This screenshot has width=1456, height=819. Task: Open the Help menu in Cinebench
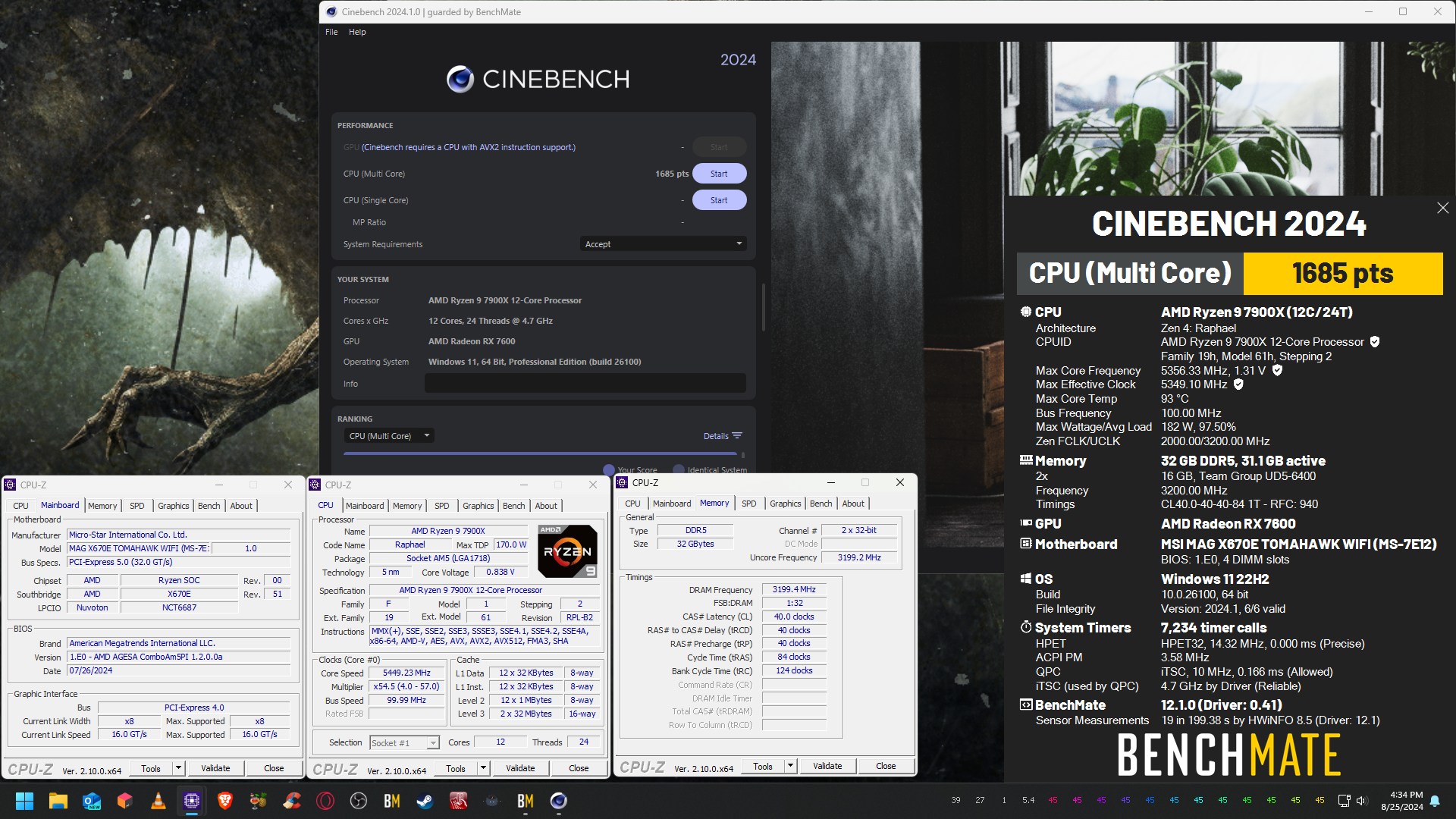[357, 32]
